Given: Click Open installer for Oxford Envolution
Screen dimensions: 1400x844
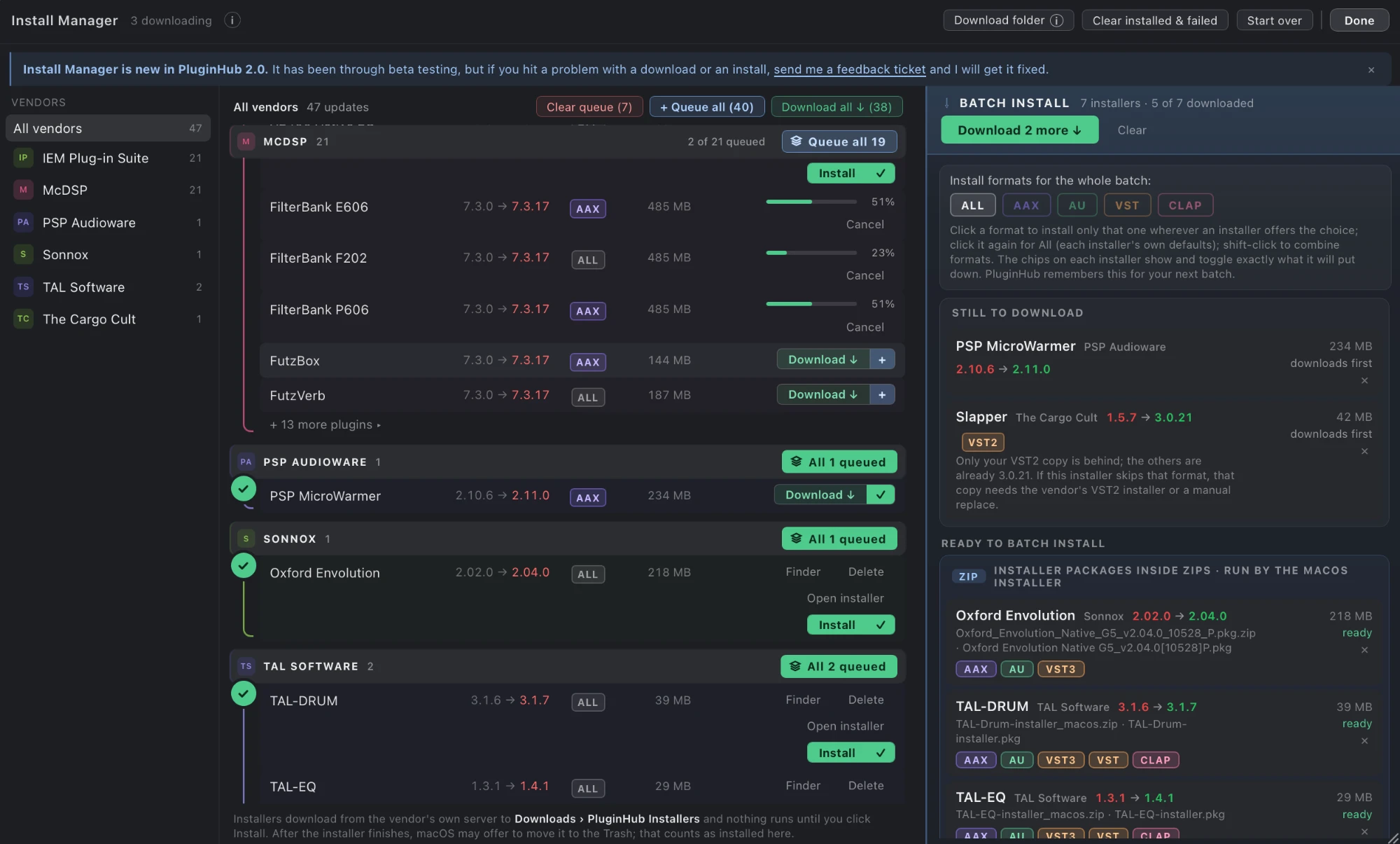Looking at the screenshot, I should click(x=845, y=598).
